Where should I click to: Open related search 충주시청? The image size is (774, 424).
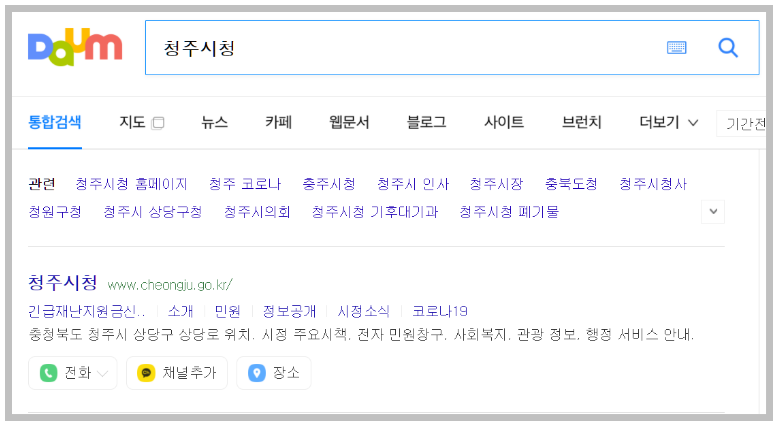(329, 184)
